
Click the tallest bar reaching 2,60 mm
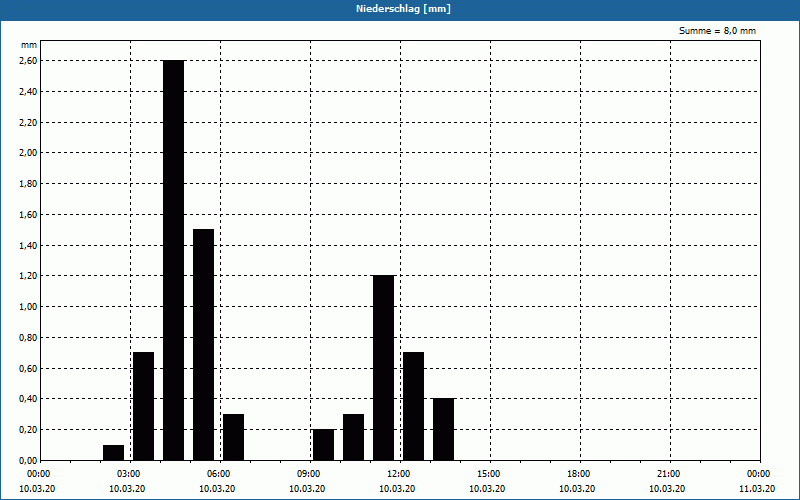point(173,260)
